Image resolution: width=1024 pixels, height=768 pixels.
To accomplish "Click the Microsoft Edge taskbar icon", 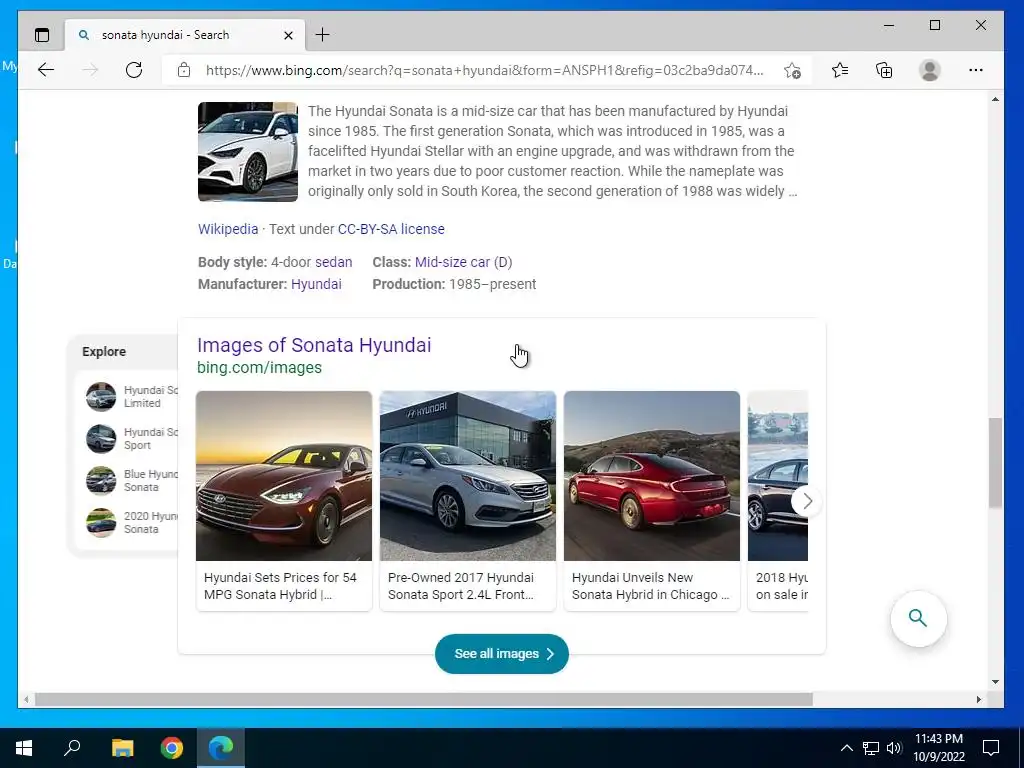I will click(x=221, y=748).
